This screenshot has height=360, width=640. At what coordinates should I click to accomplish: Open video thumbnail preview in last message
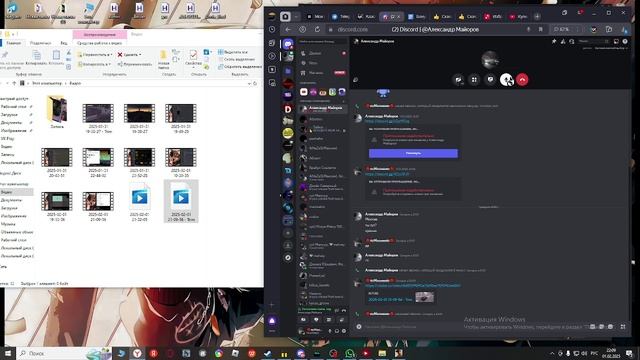(424, 297)
